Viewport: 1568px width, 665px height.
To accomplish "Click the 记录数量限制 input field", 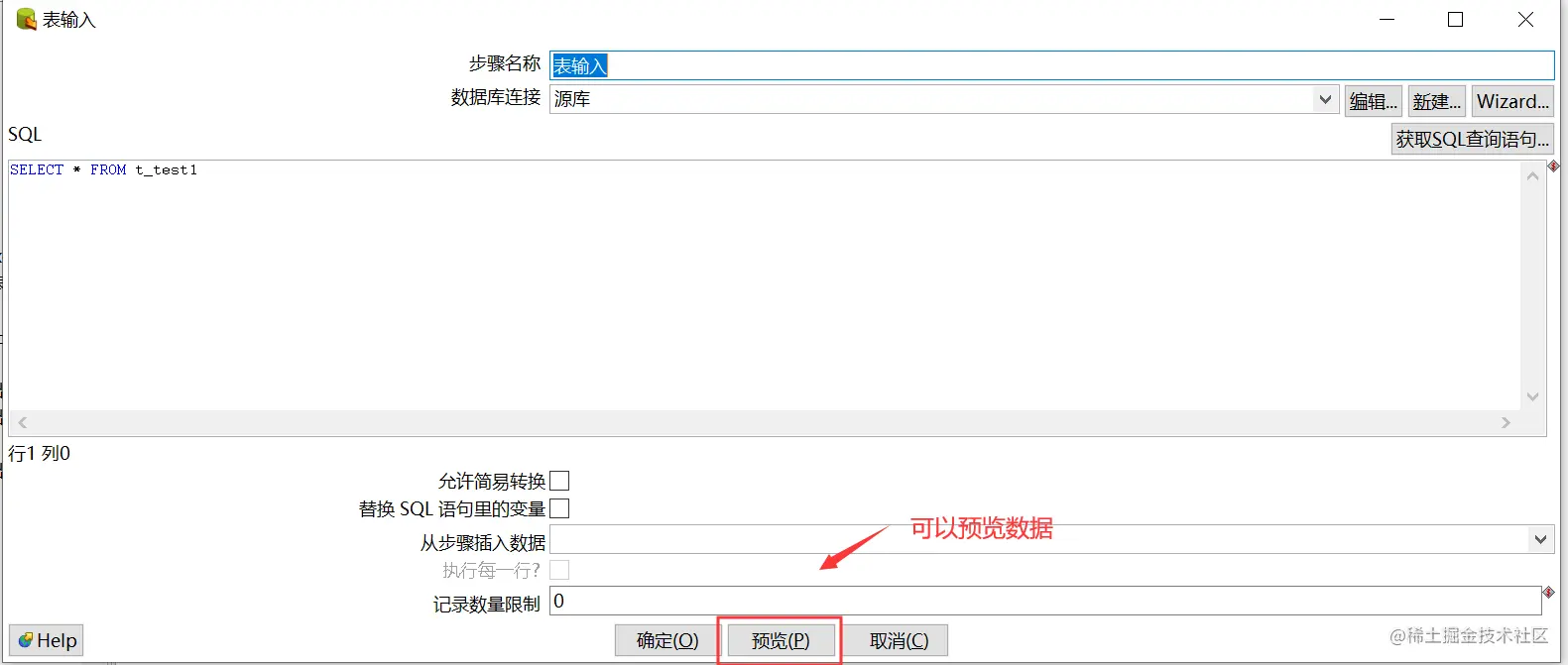I will click(1045, 601).
